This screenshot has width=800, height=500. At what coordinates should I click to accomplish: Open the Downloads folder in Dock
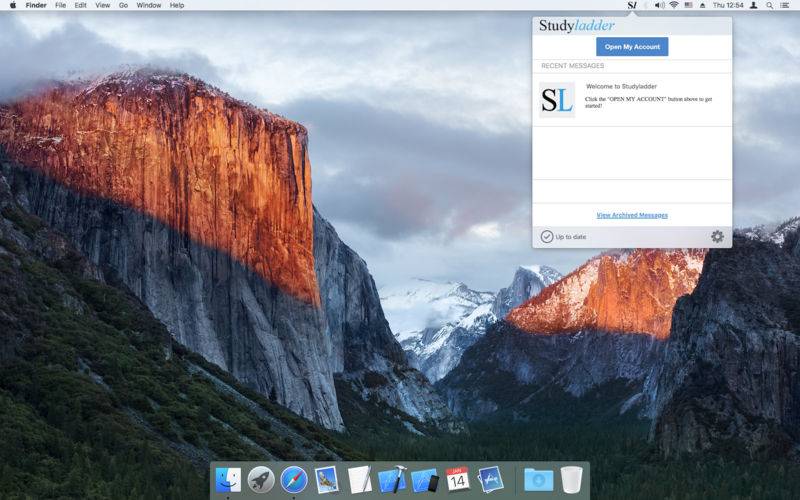[x=538, y=480]
